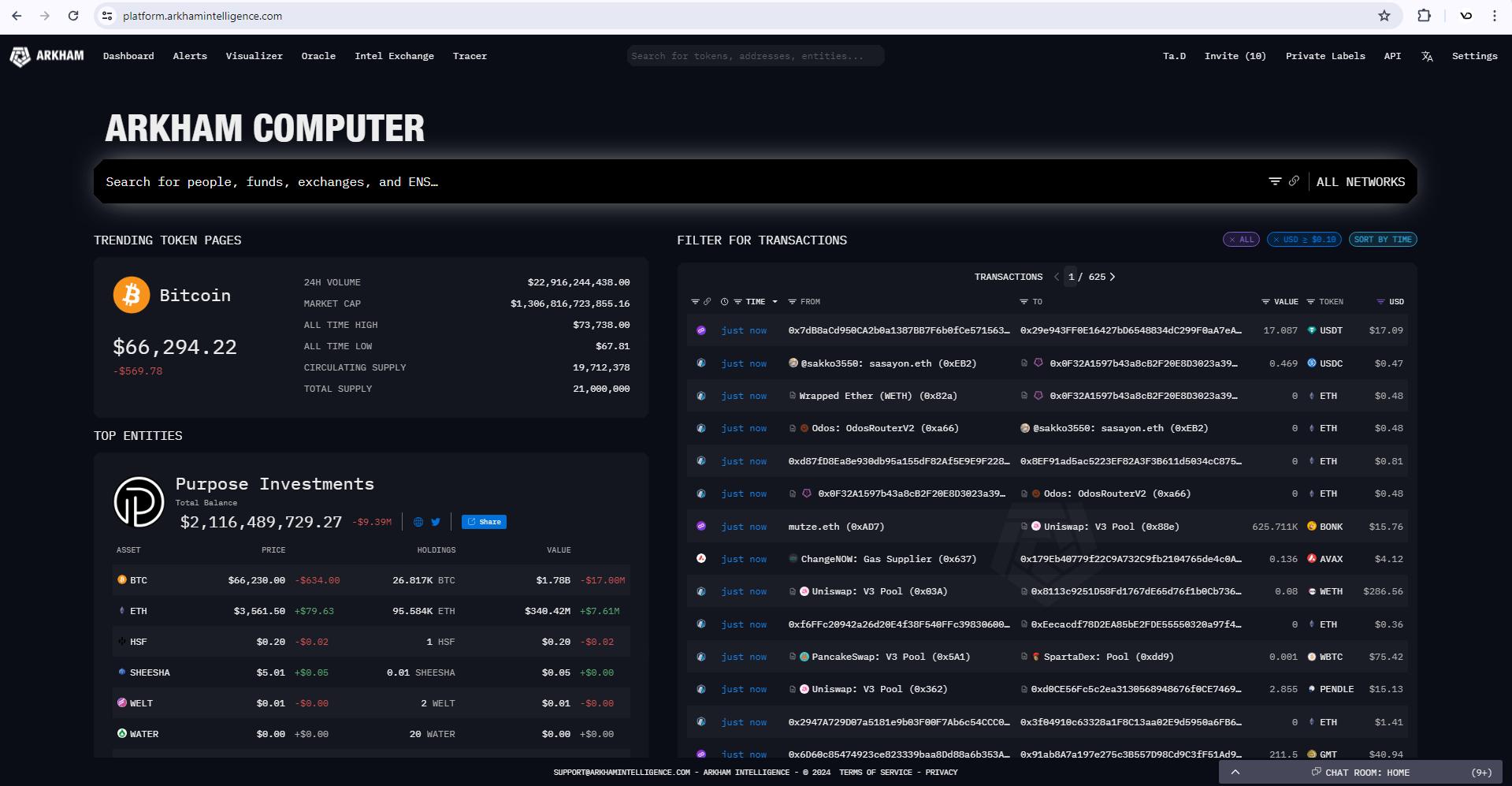Click the search filter icon in Arkham Computer bar
The height and width of the screenshot is (786, 1512).
[x=1275, y=181]
